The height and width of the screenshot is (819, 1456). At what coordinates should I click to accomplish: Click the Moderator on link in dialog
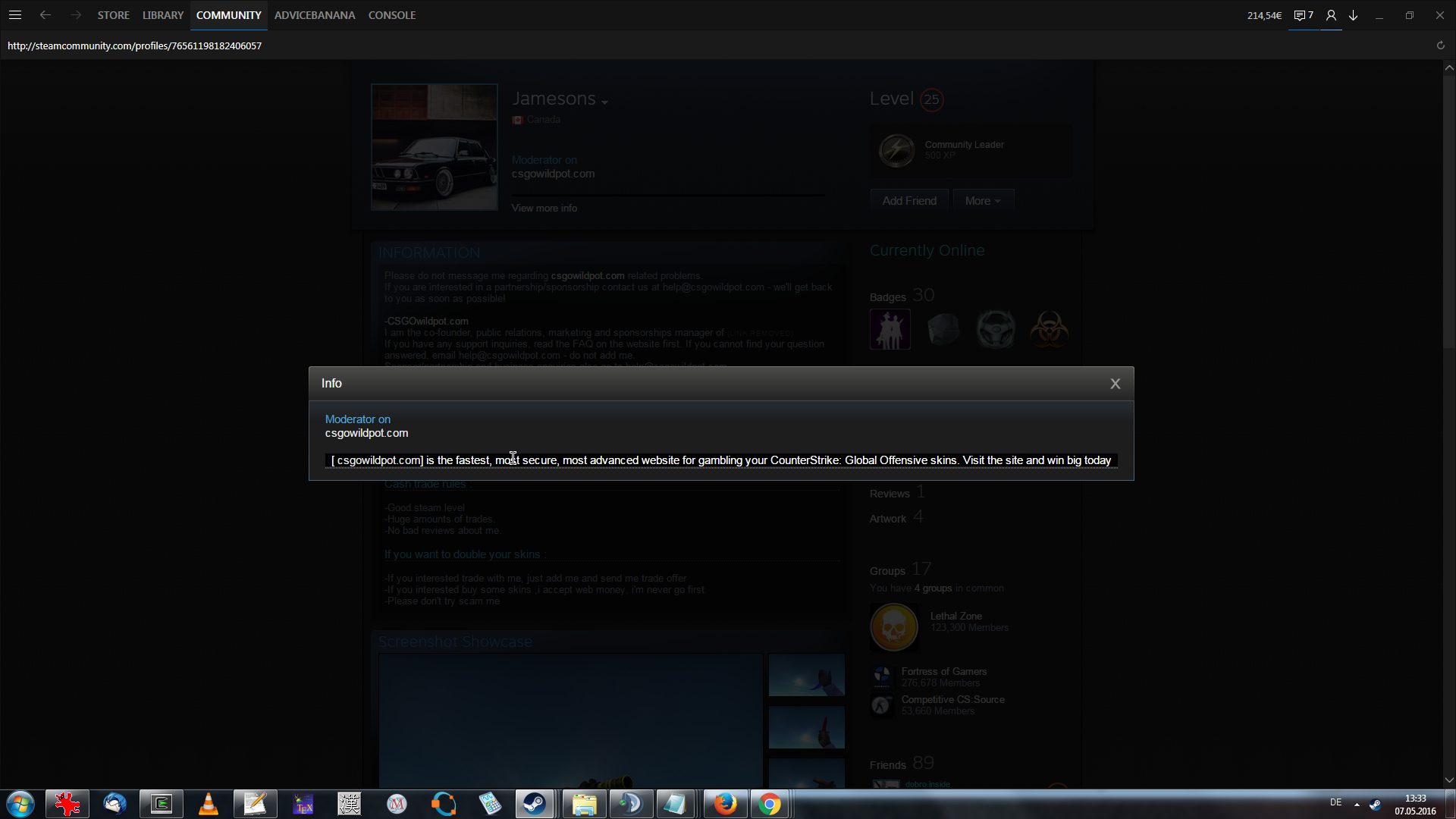coord(358,419)
